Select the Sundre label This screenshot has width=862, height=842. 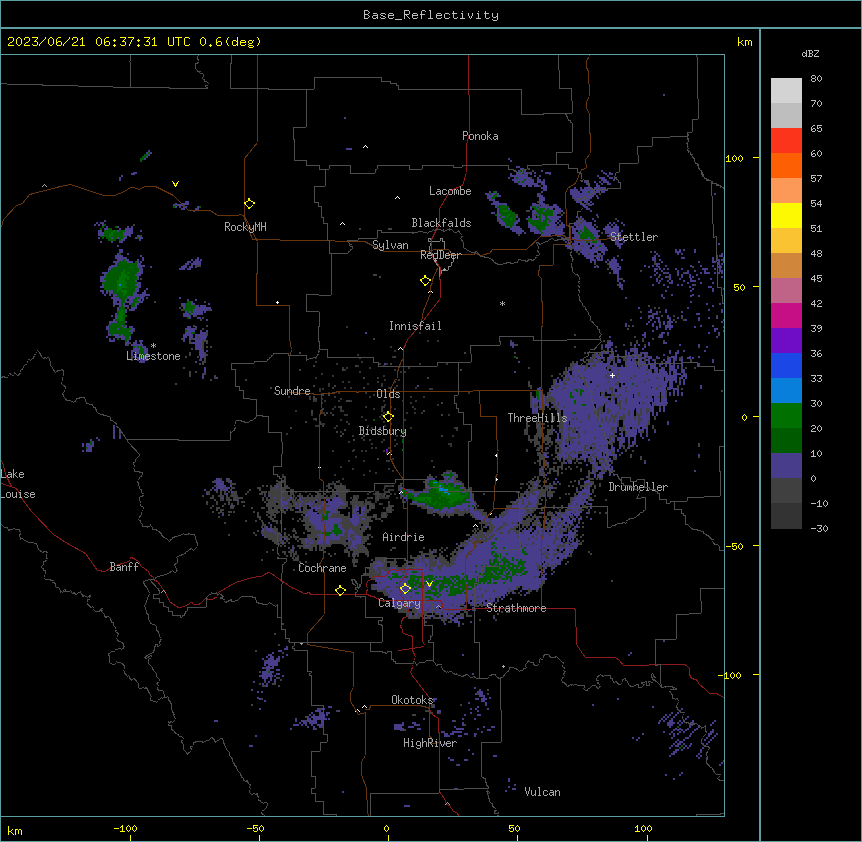coord(292,391)
